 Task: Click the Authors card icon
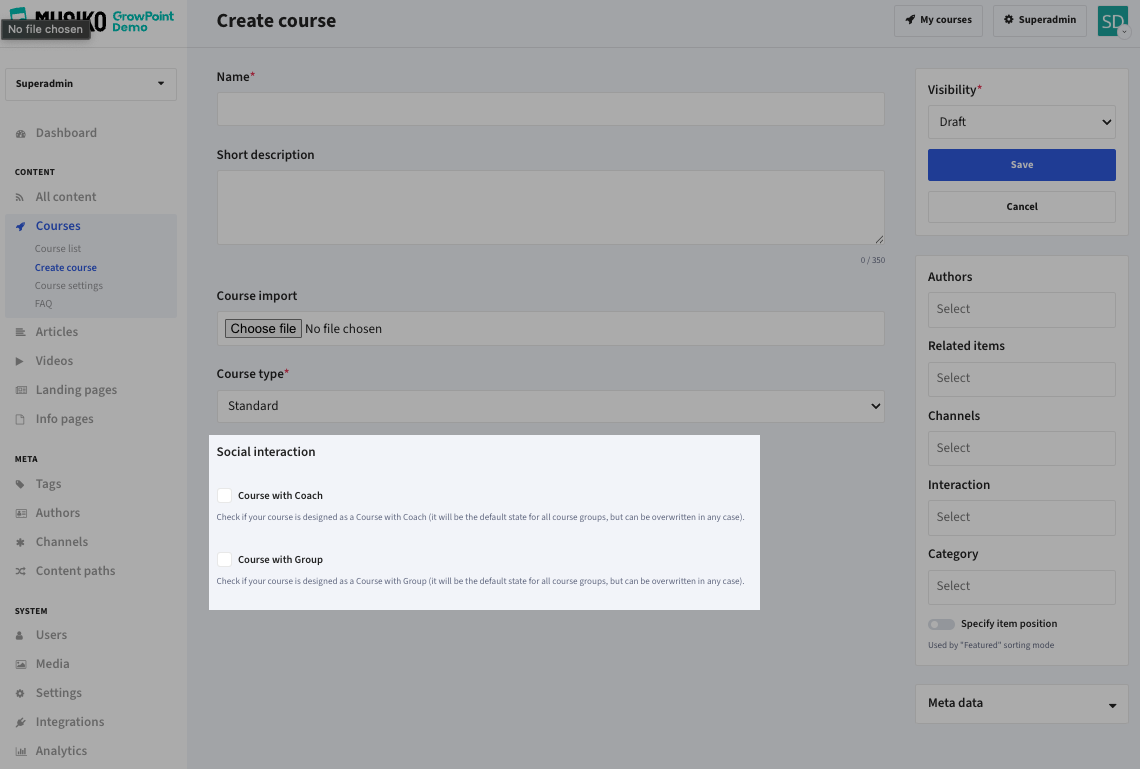21,514
